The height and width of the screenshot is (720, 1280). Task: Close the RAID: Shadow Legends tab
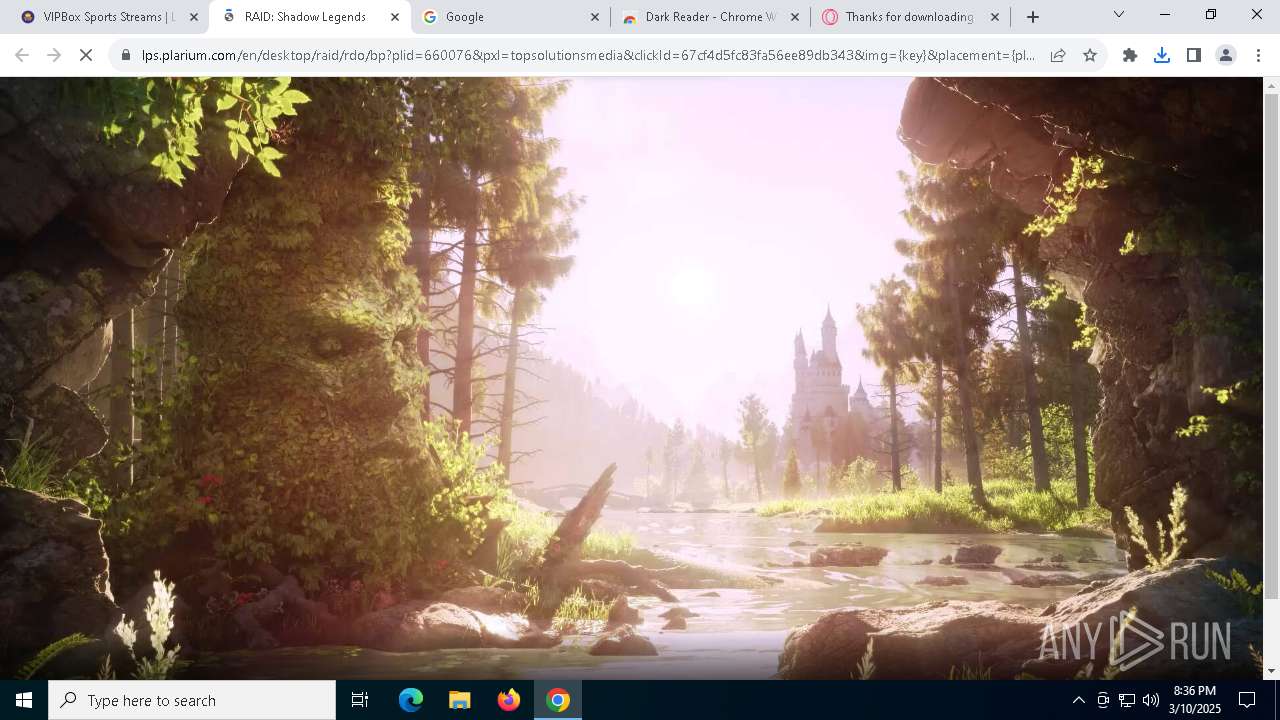point(394,17)
